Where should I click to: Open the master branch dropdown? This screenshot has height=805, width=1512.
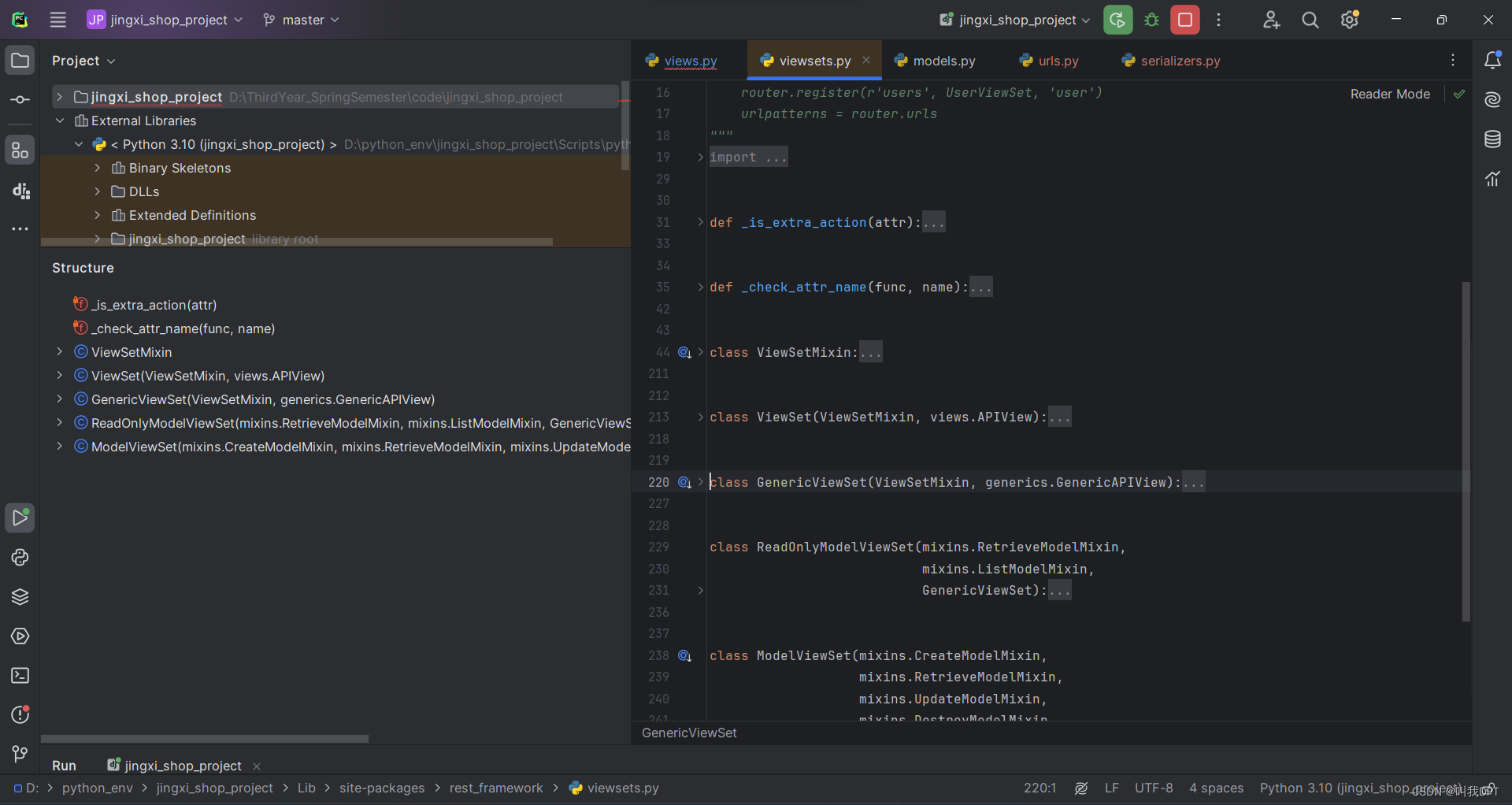pos(302,20)
